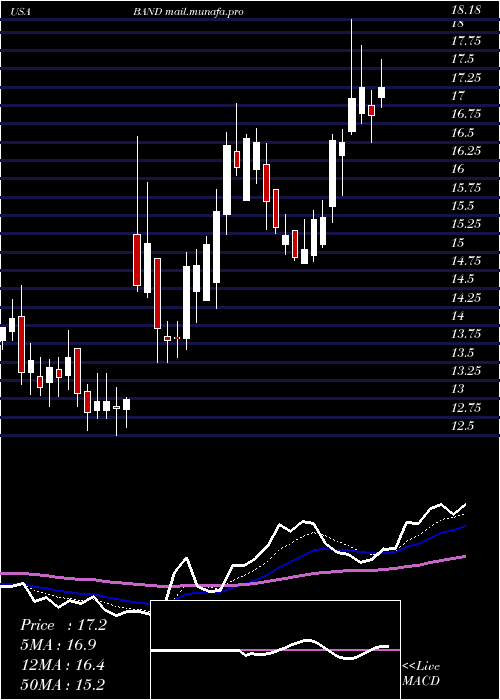This screenshot has height=700, width=500.
Task: Click the 14.25 price axis label
Action: pos(466,298)
